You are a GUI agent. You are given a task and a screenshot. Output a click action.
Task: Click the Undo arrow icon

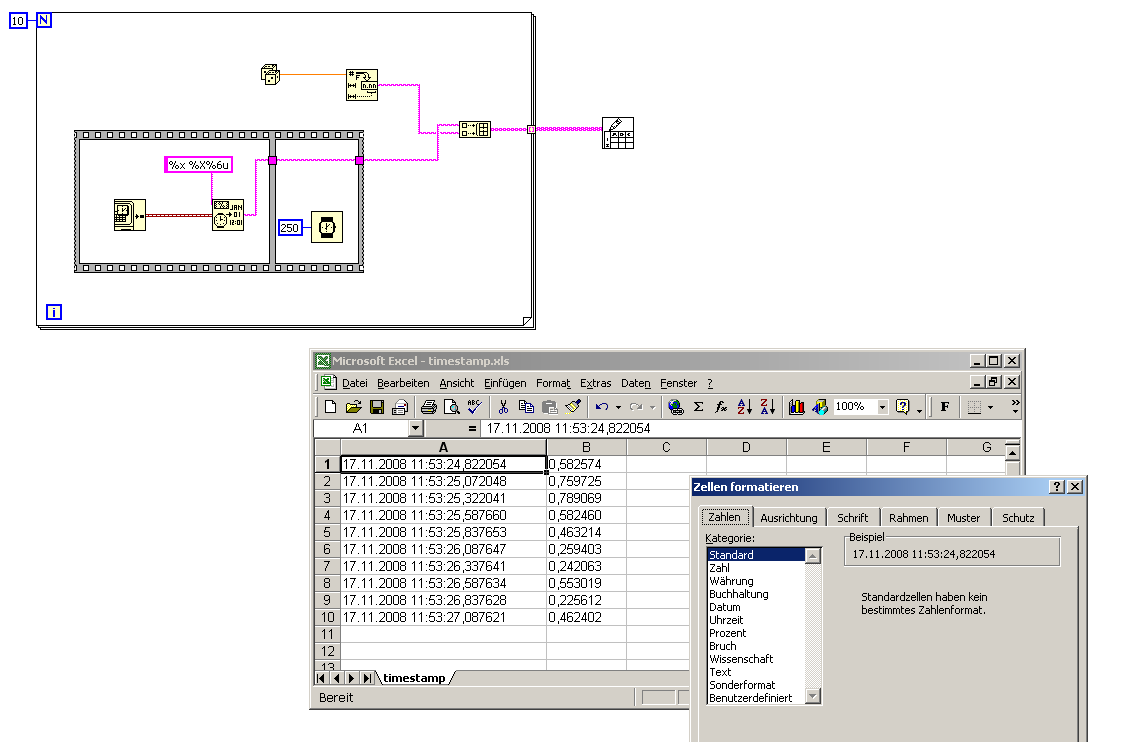click(x=602, y=407)
